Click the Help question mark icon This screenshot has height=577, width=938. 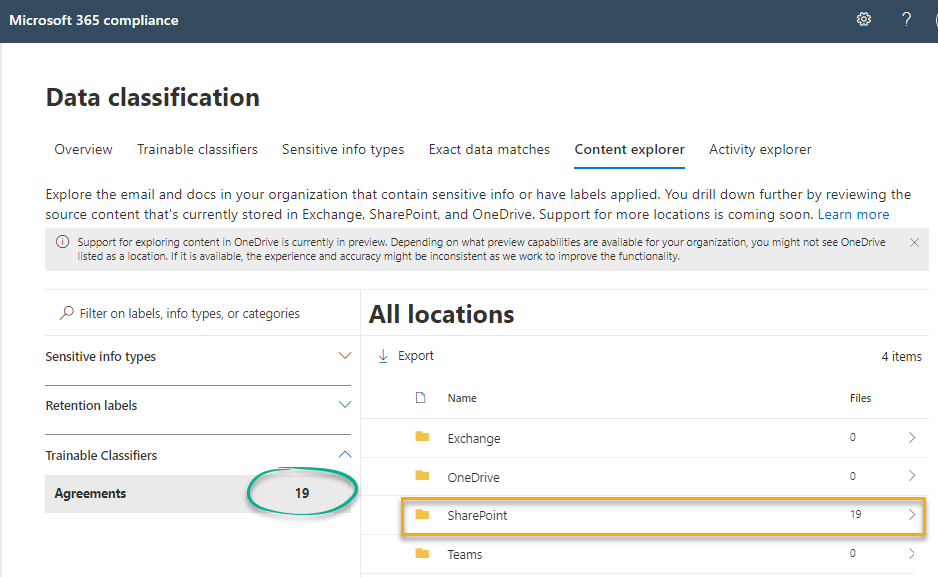tap(905, 19)
